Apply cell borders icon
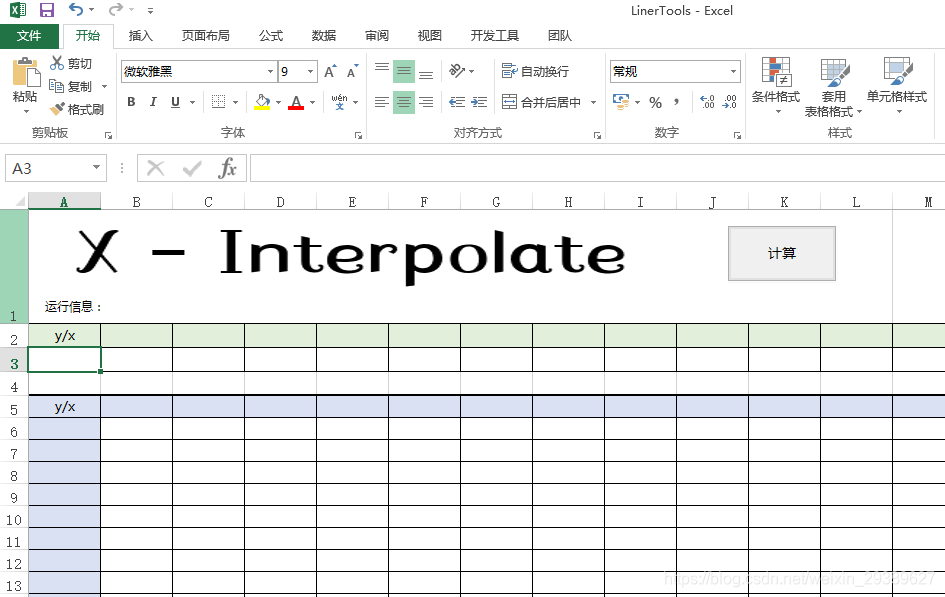Screen dimensions: 945x597 tap(219, 102)
